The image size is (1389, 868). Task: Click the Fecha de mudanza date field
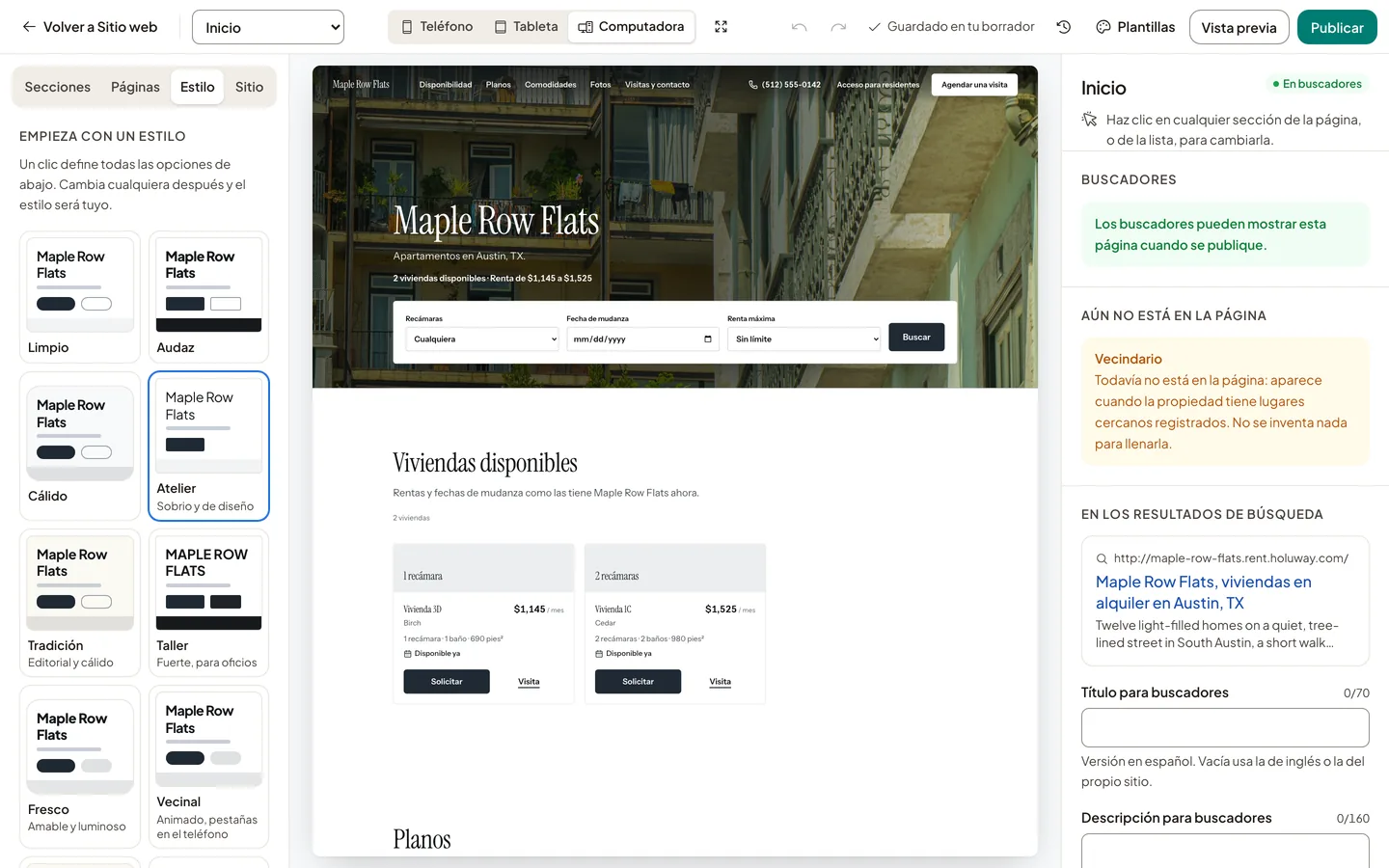pos(642,339)
